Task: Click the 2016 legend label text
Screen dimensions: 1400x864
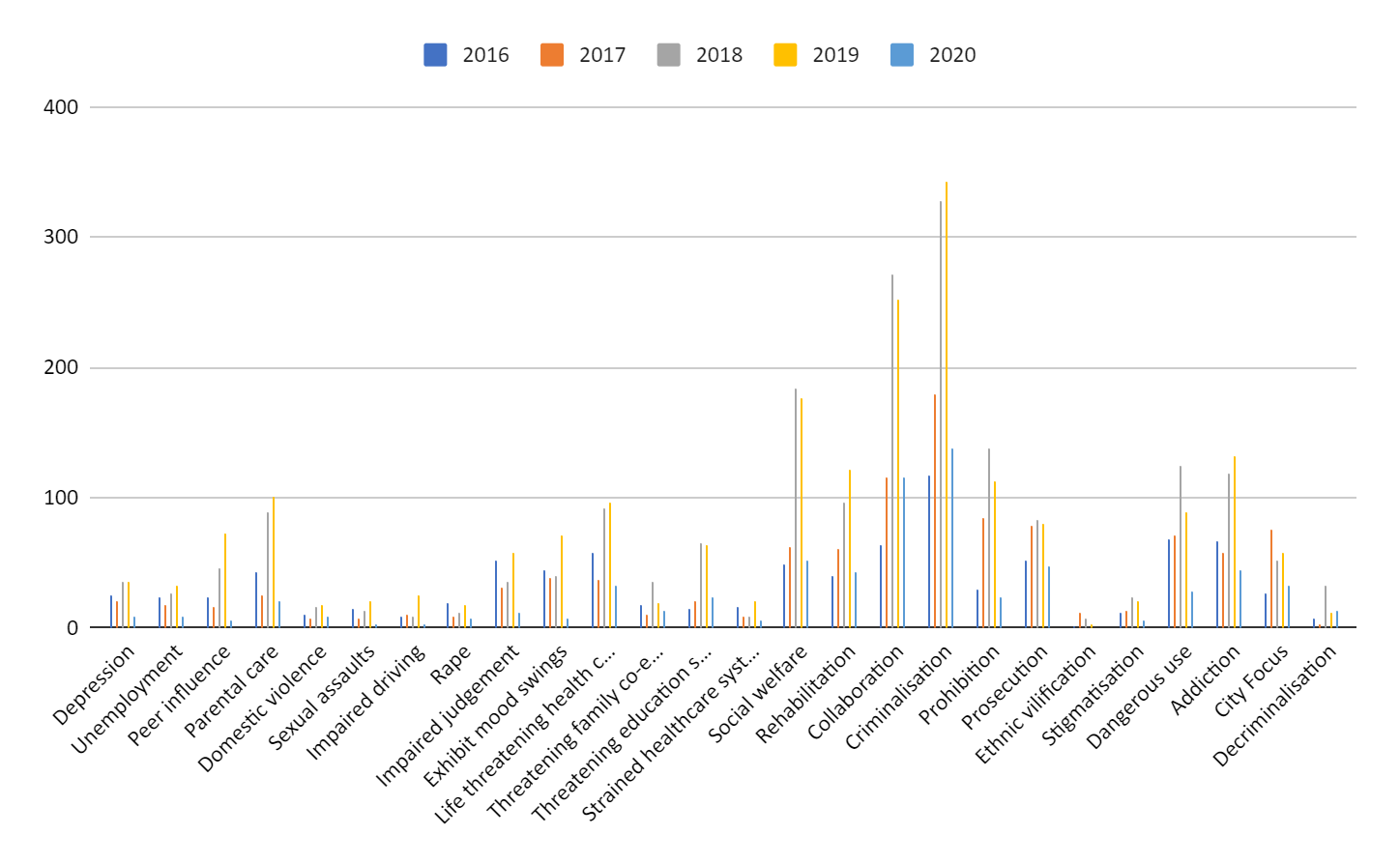Action: coord(485,55)
